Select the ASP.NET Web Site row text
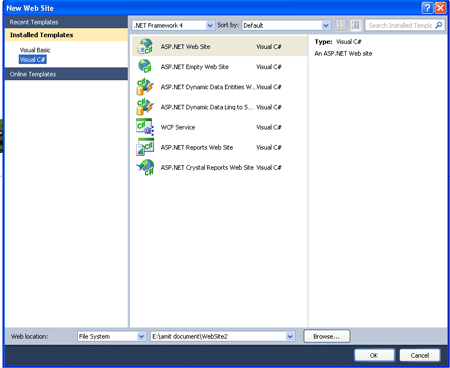This screenshot has height=368, width=450. click(185, 47)
